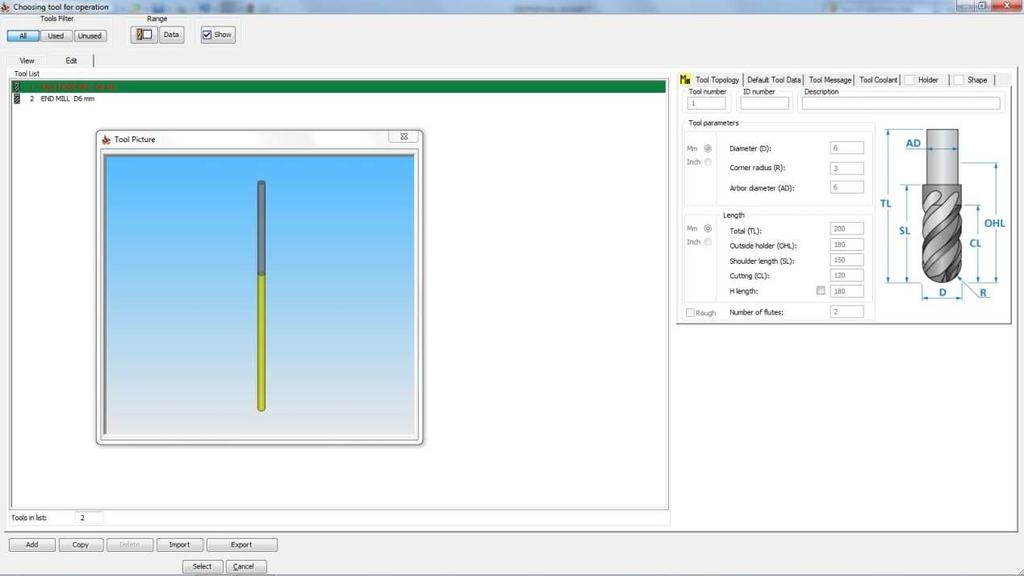
Task: Click the Tool Topology 'Mm' yellow icon
Action: (x=685, y=80)
